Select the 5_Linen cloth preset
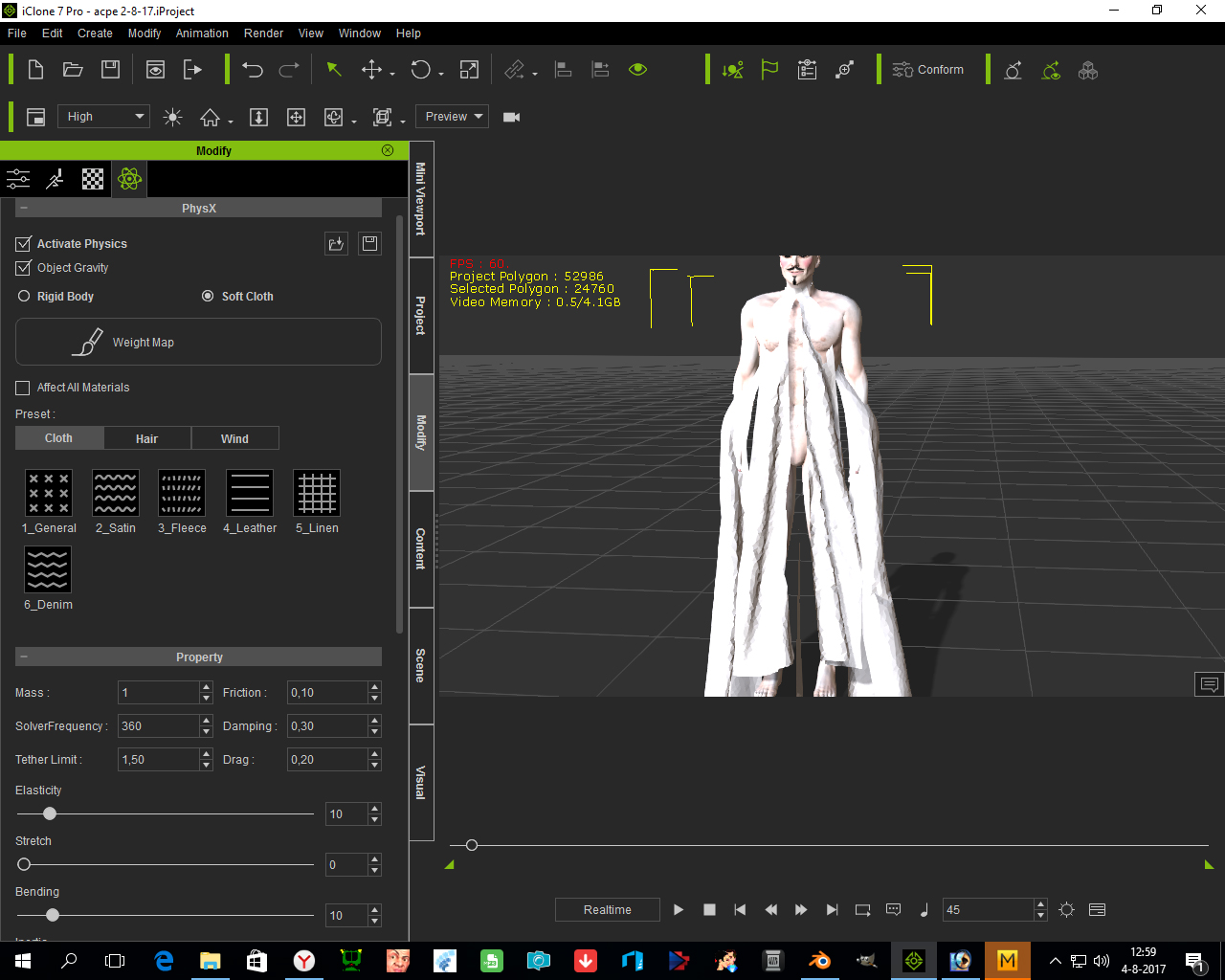 (317, 493)
